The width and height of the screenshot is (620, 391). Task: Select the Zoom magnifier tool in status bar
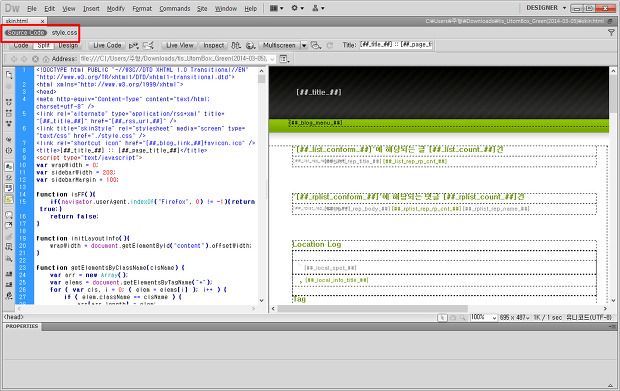(462, 317)
